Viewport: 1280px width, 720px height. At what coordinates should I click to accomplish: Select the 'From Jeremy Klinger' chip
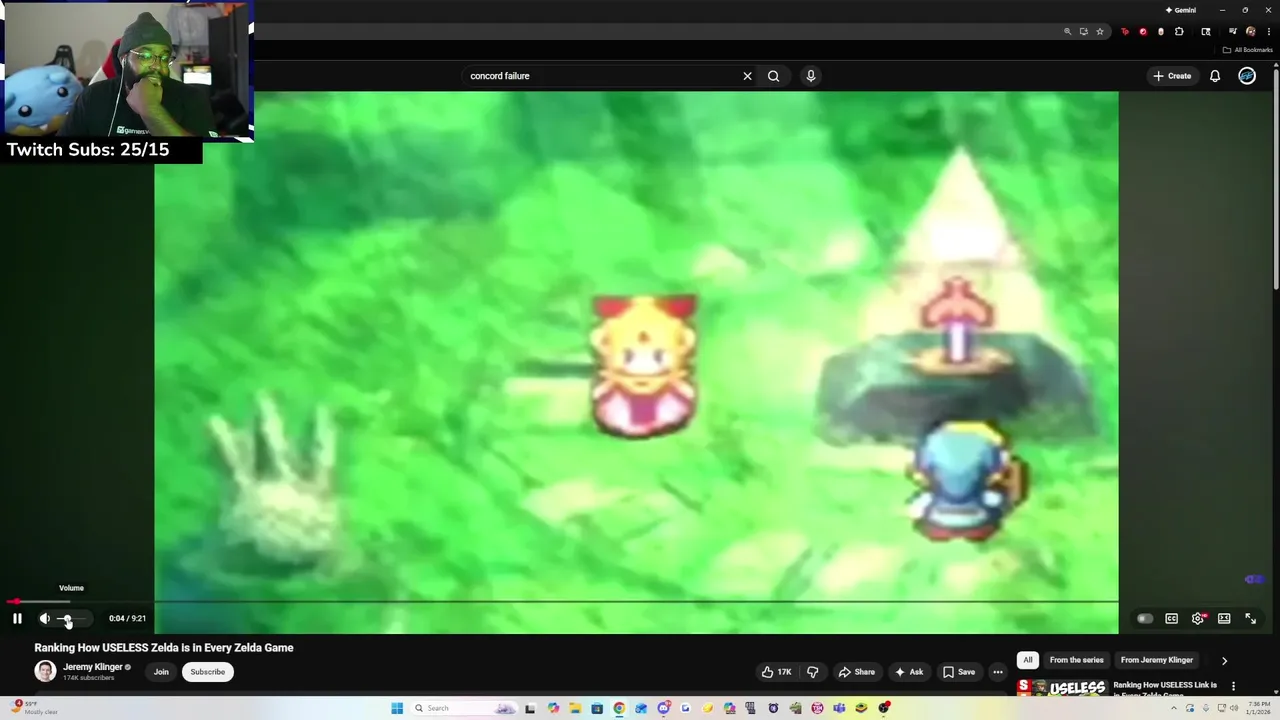(x=1157, y=660)
